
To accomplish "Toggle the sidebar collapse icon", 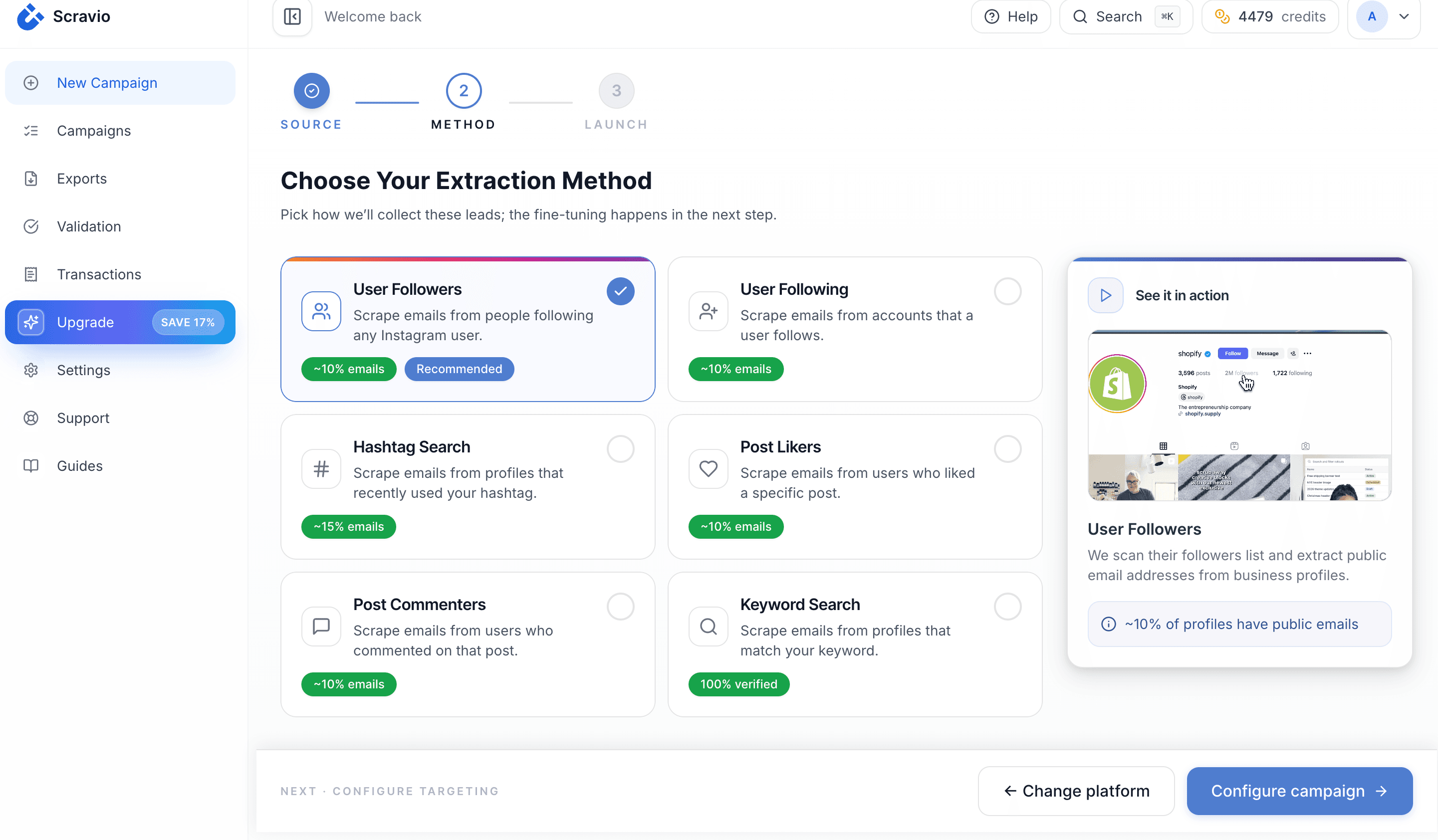I will click(x=292, y=16).
